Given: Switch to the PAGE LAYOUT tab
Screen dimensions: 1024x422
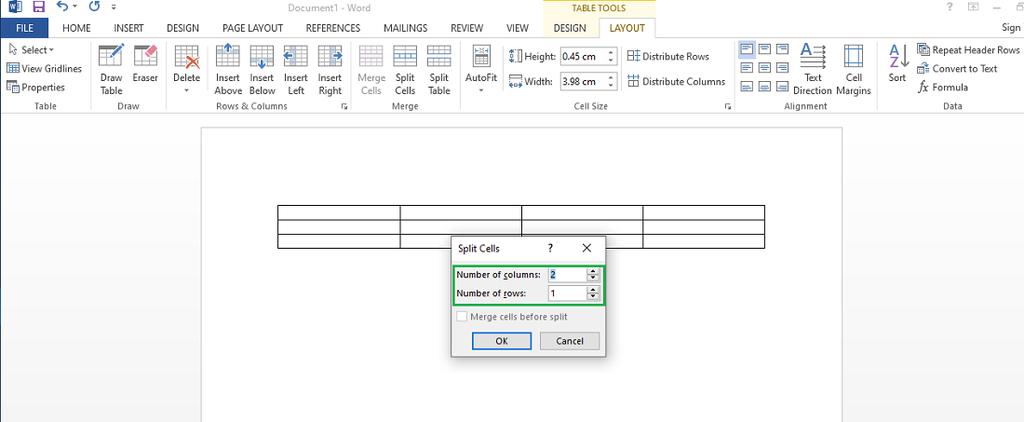Looking at the screenshot, I should click(x=250, y=28).
